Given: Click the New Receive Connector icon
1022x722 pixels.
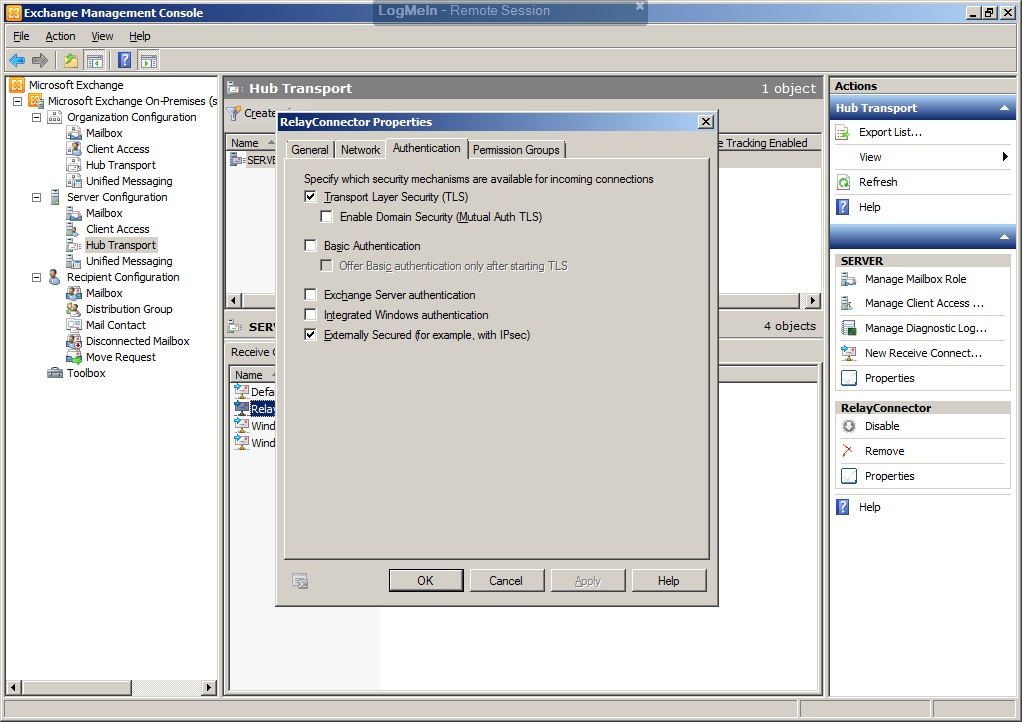Looking at the screenshot, I should [849, 353].
